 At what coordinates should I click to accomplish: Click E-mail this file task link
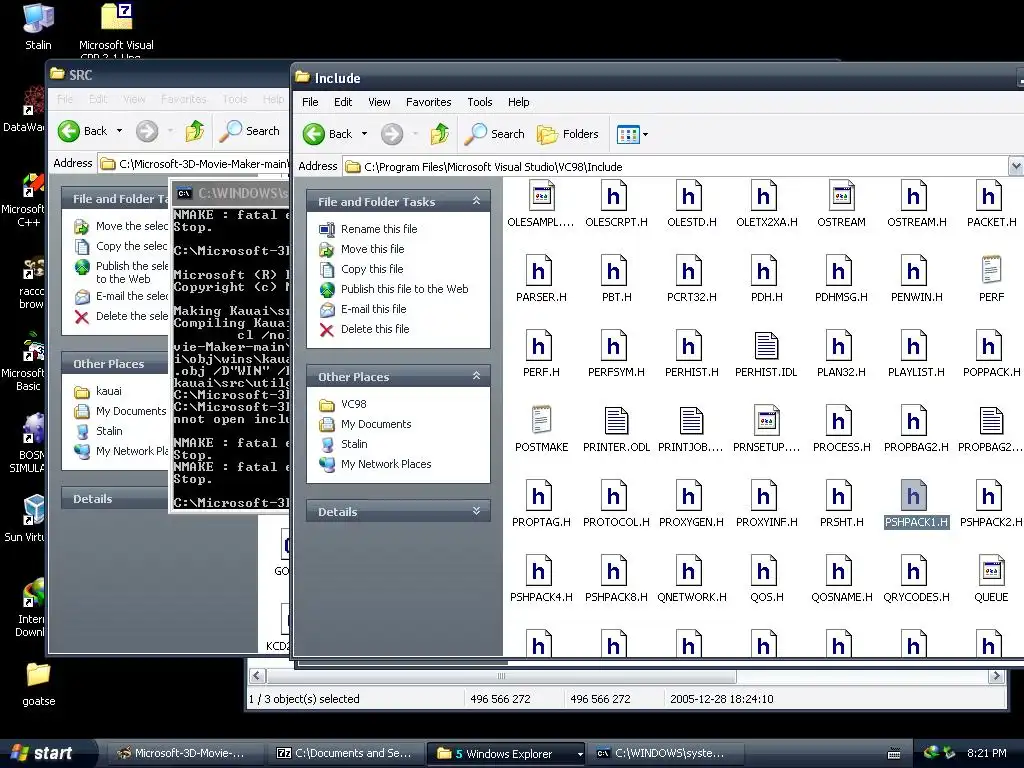374,309
